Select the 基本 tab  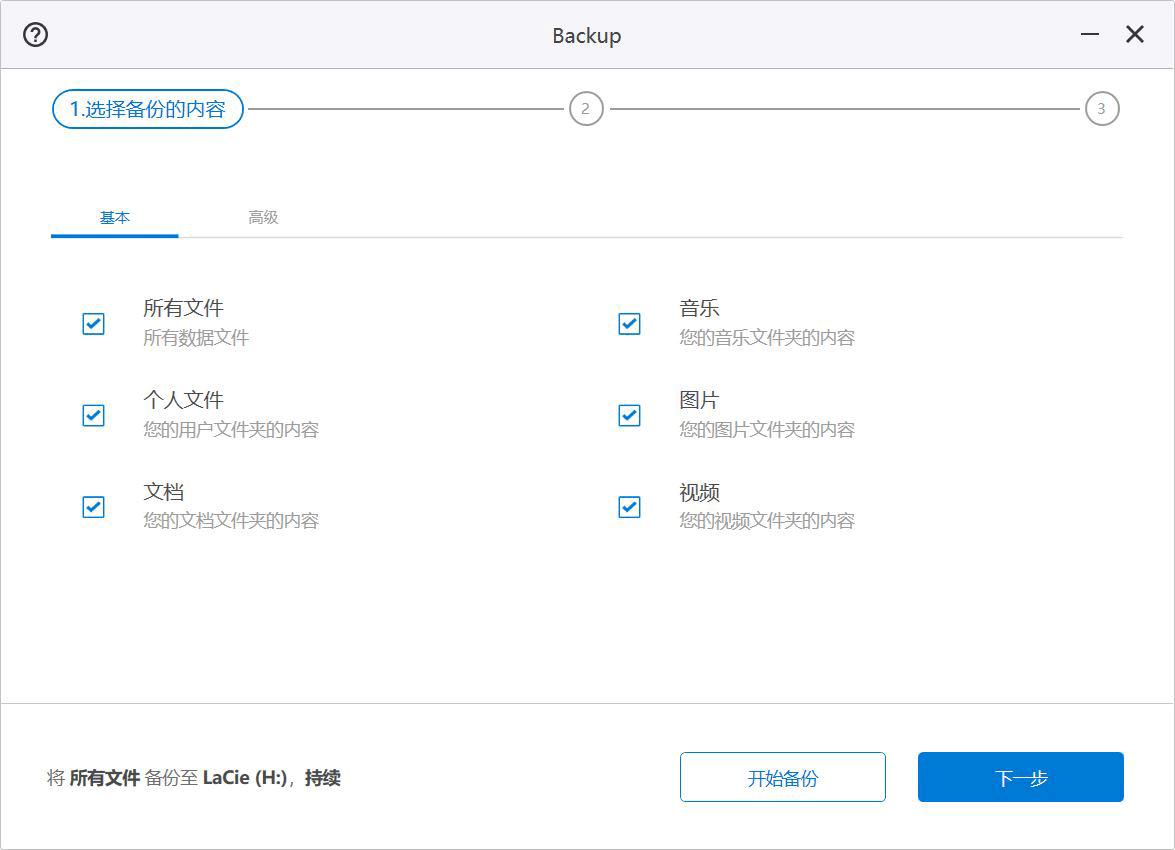coord(114,217)
